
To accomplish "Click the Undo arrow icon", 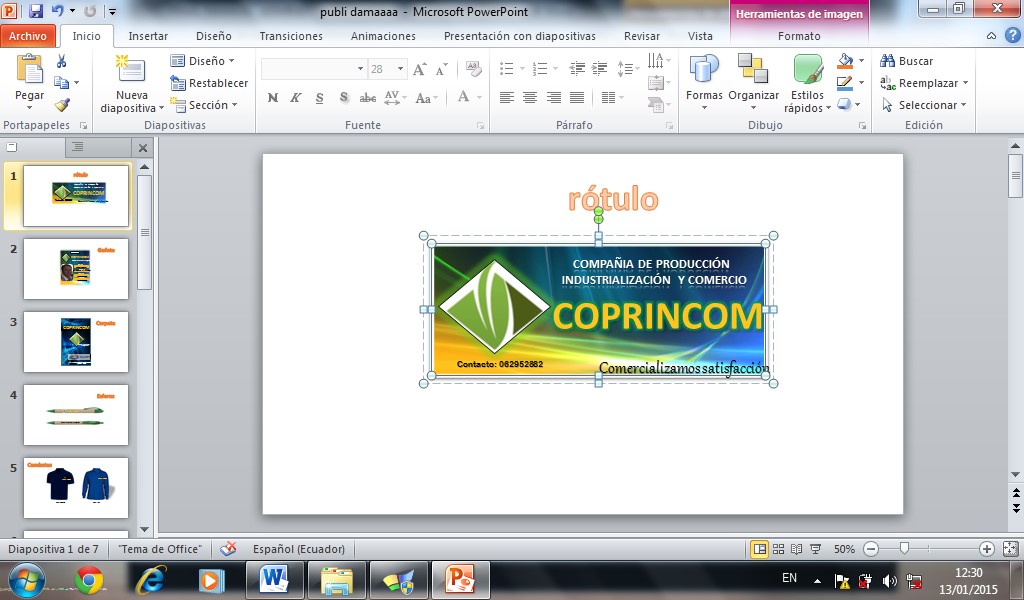I will coord(58,10).
